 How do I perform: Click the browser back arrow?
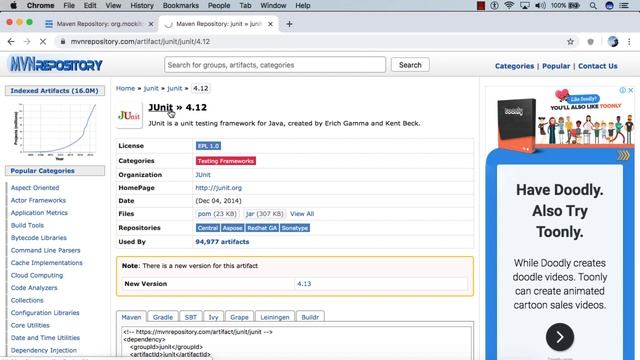[x=11, y=42]
